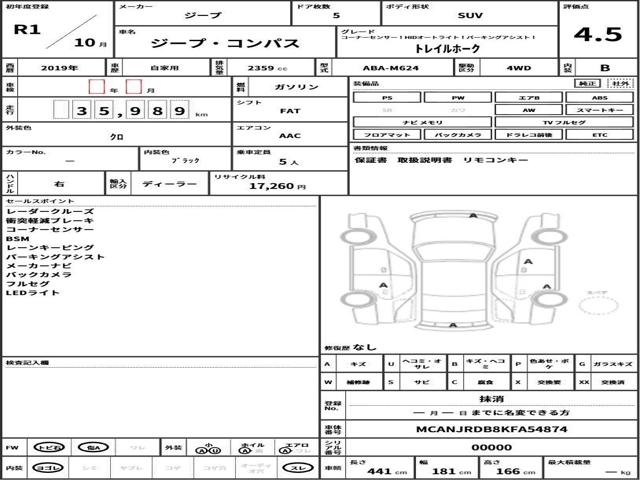640x480 pixels.
Task: Click the dotted spare tire circle
Action: click(x=598, y=306)
